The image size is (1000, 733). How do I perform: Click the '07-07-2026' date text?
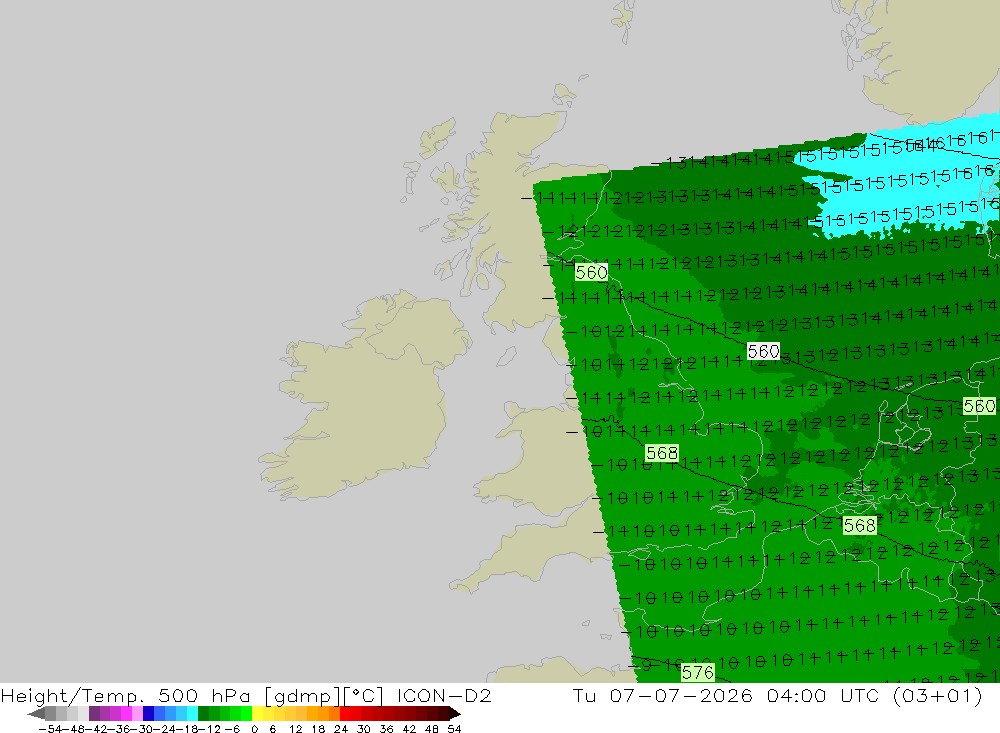(681, 696)
